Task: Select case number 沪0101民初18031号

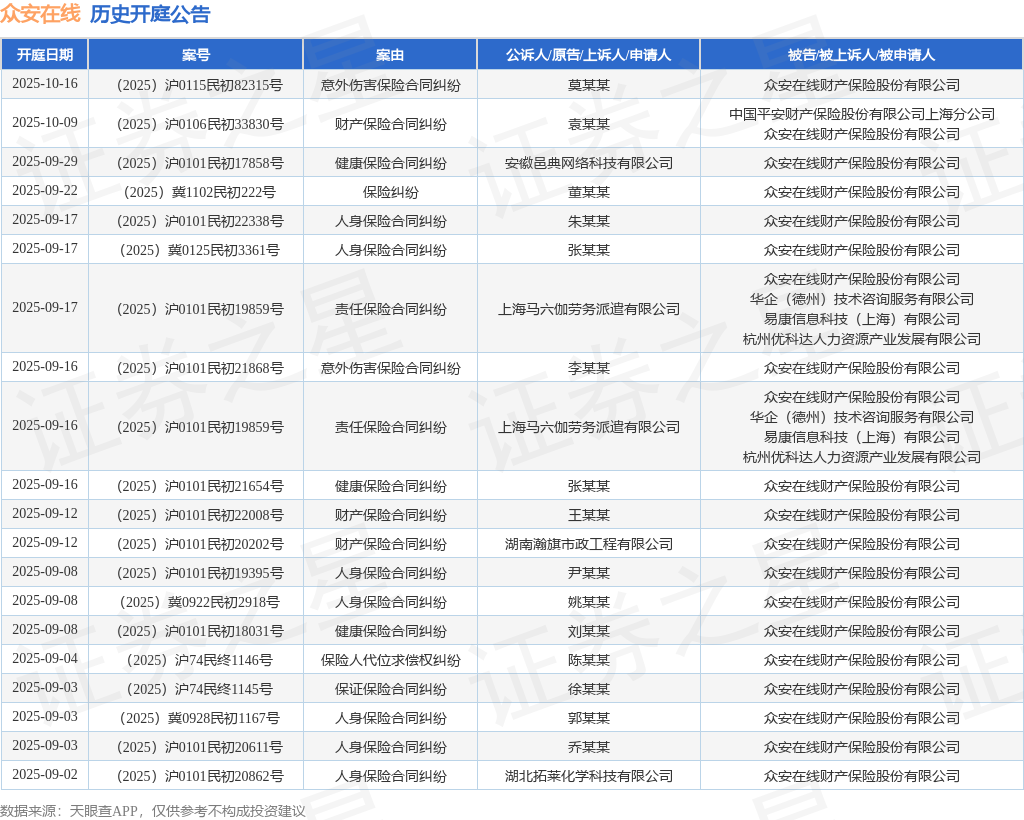Action: (x=199, y=631)
